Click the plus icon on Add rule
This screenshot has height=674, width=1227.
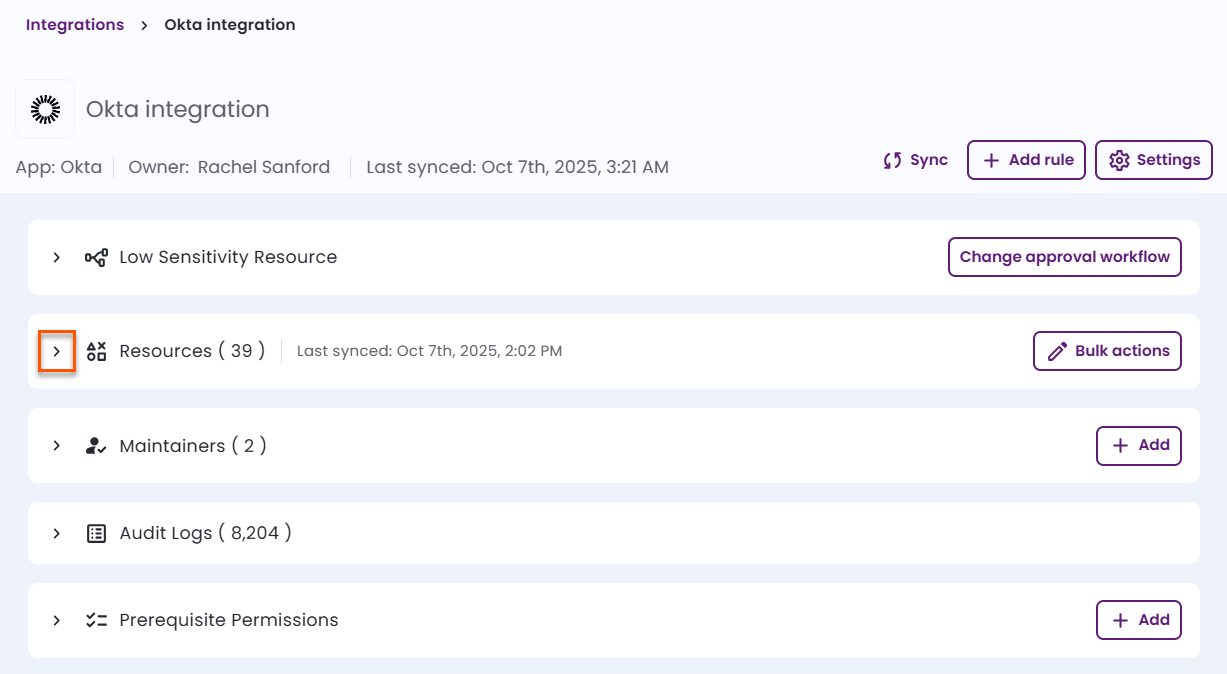pos(991,159)
